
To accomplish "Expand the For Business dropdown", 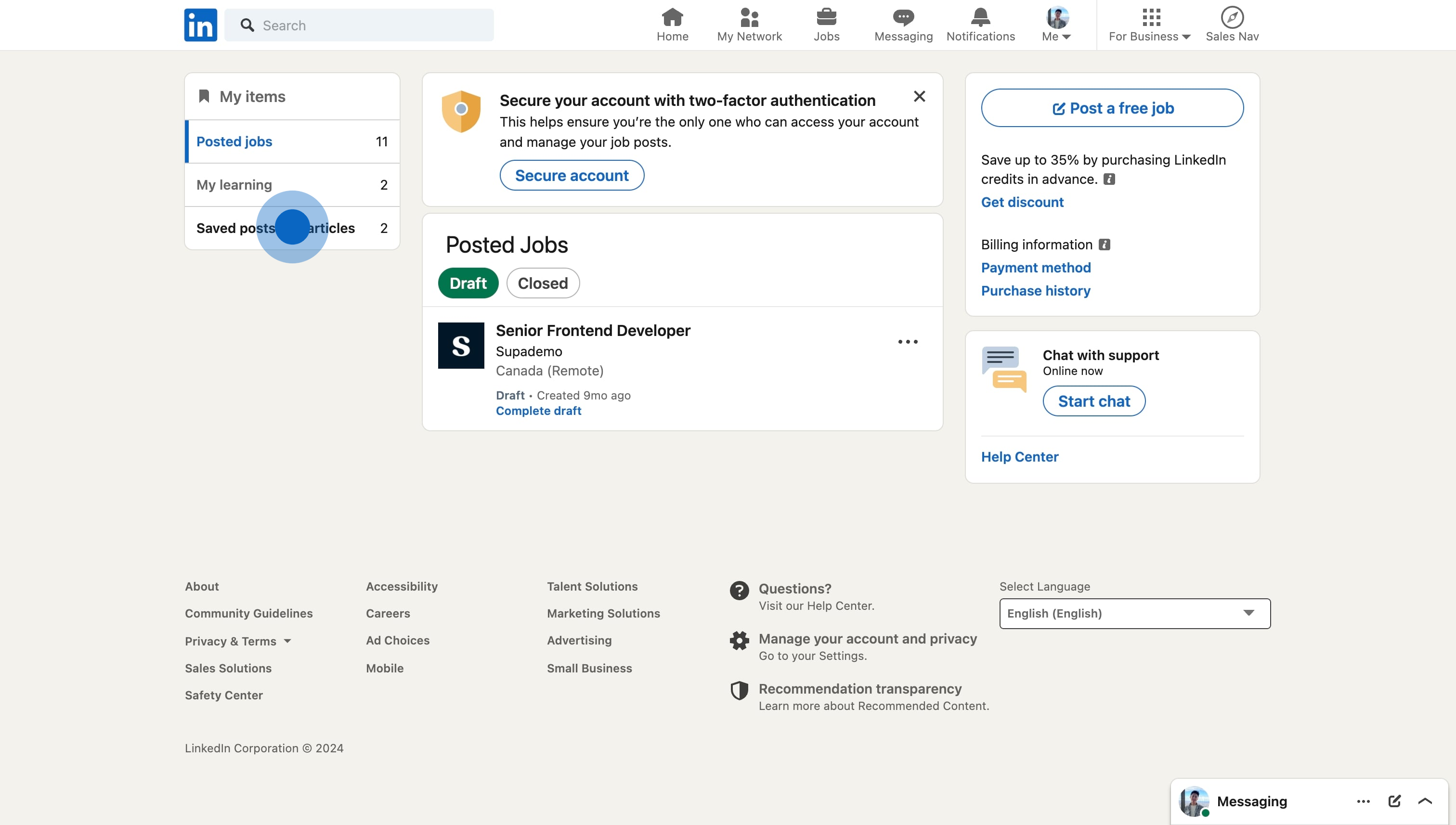I will tap(1149, 25).
